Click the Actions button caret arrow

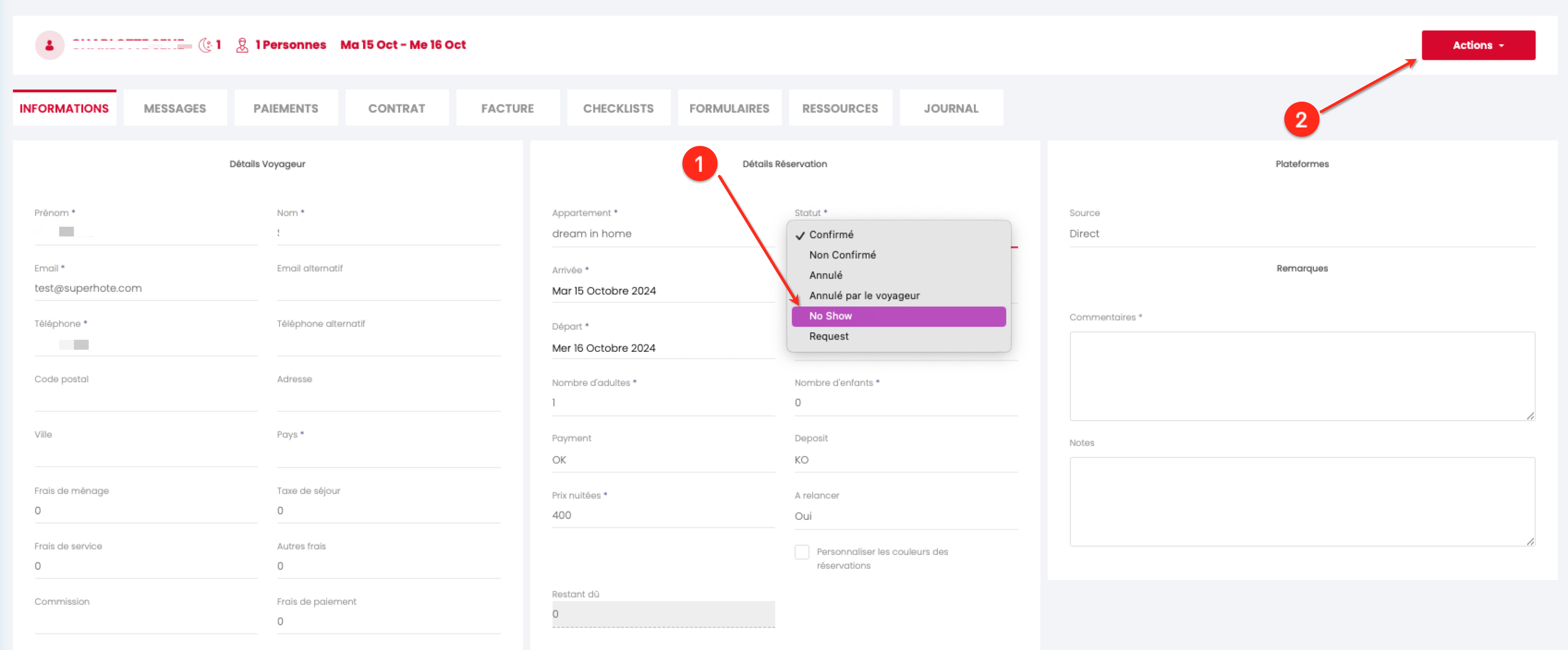click(1501, 46)
